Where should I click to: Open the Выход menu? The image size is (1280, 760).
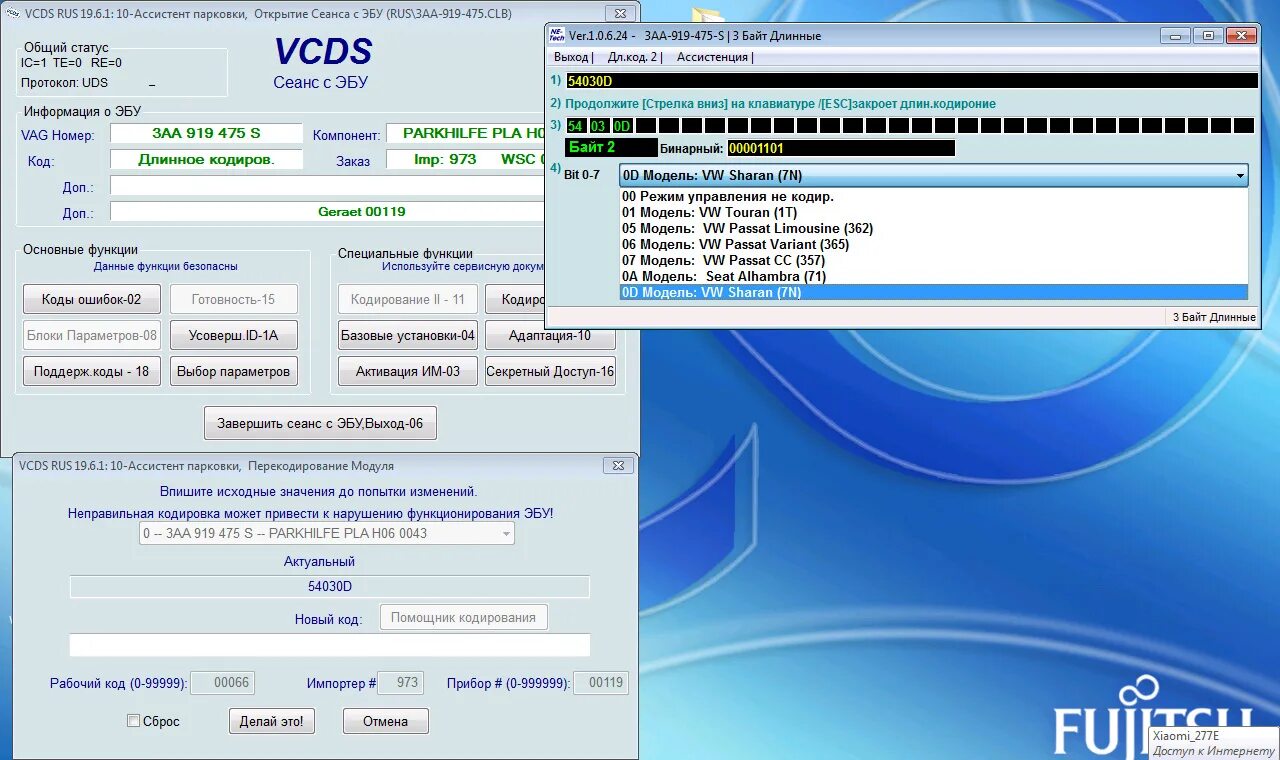click(x=572, y=57)
